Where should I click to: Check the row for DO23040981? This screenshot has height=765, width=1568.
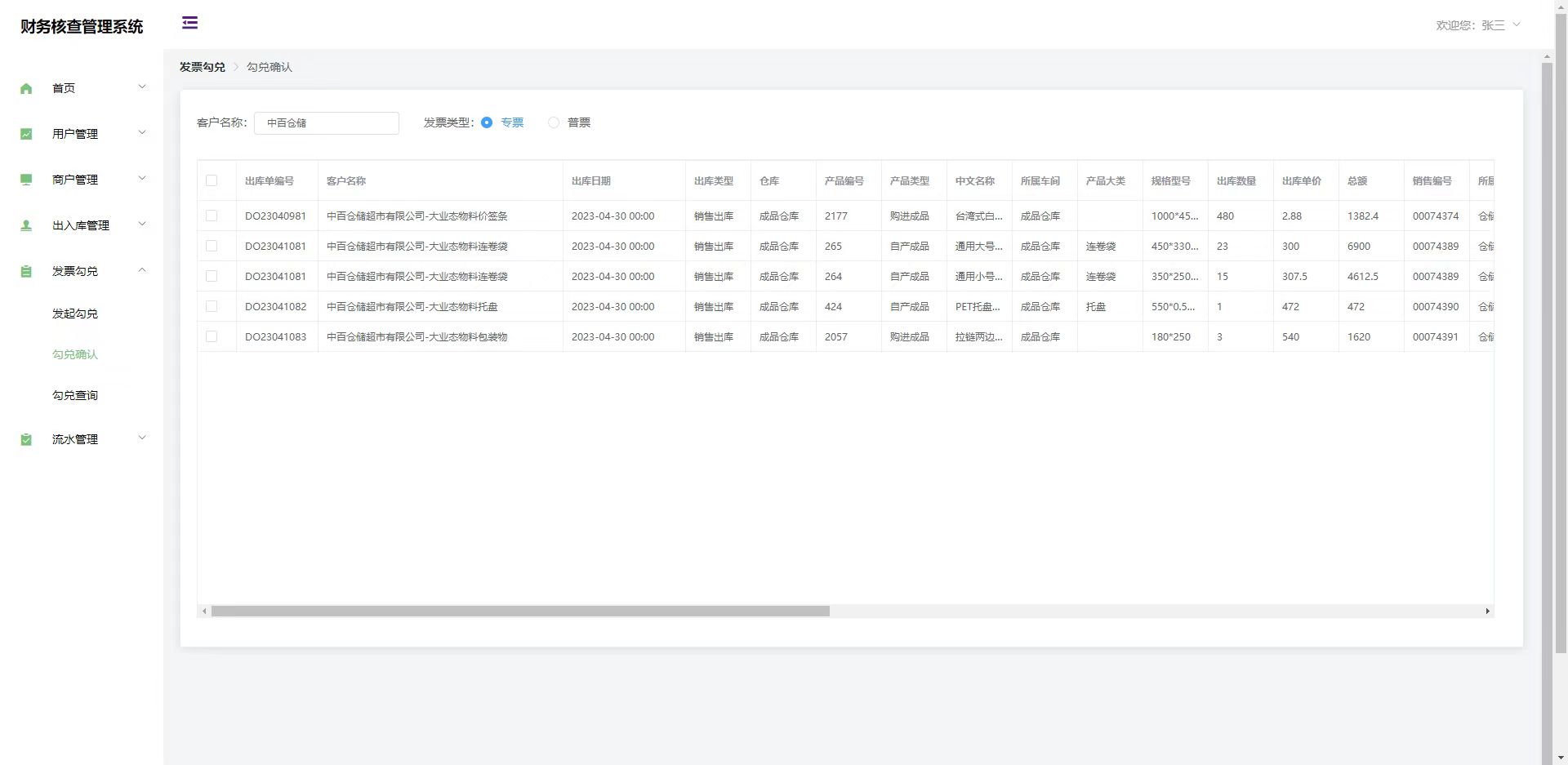tap(212, 216)
